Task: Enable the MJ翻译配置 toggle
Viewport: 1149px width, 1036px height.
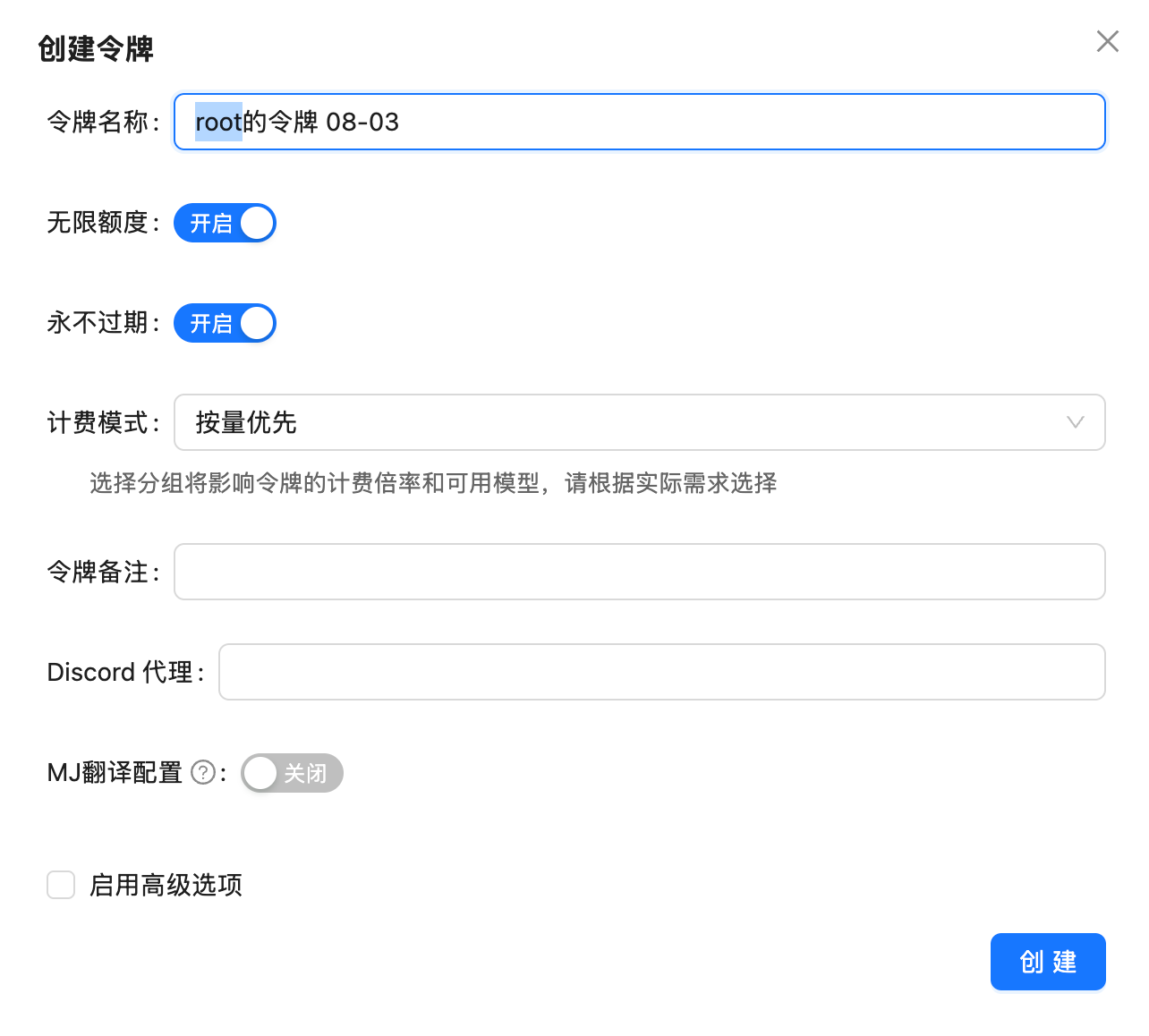Action: tap(291, 773)
